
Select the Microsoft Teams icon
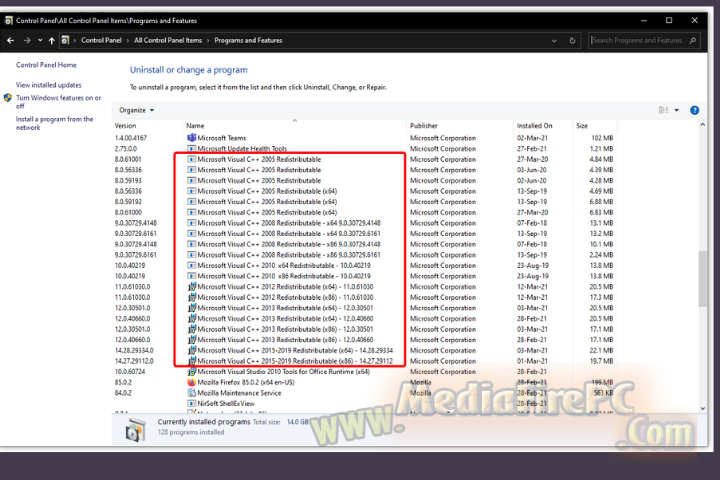(191, 138)
